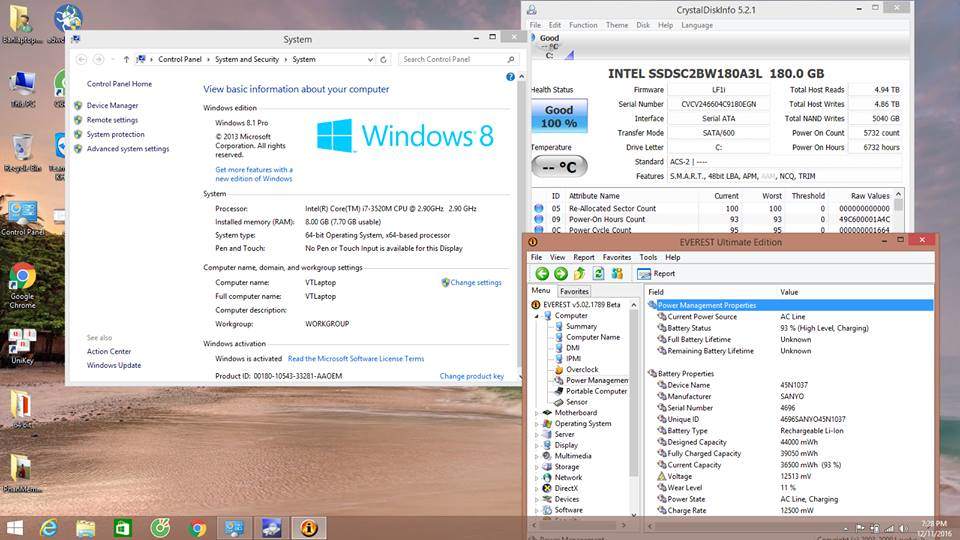
Task: Click the temperature indicator in CrystalDiskInfo
Action: click(559, 167)
